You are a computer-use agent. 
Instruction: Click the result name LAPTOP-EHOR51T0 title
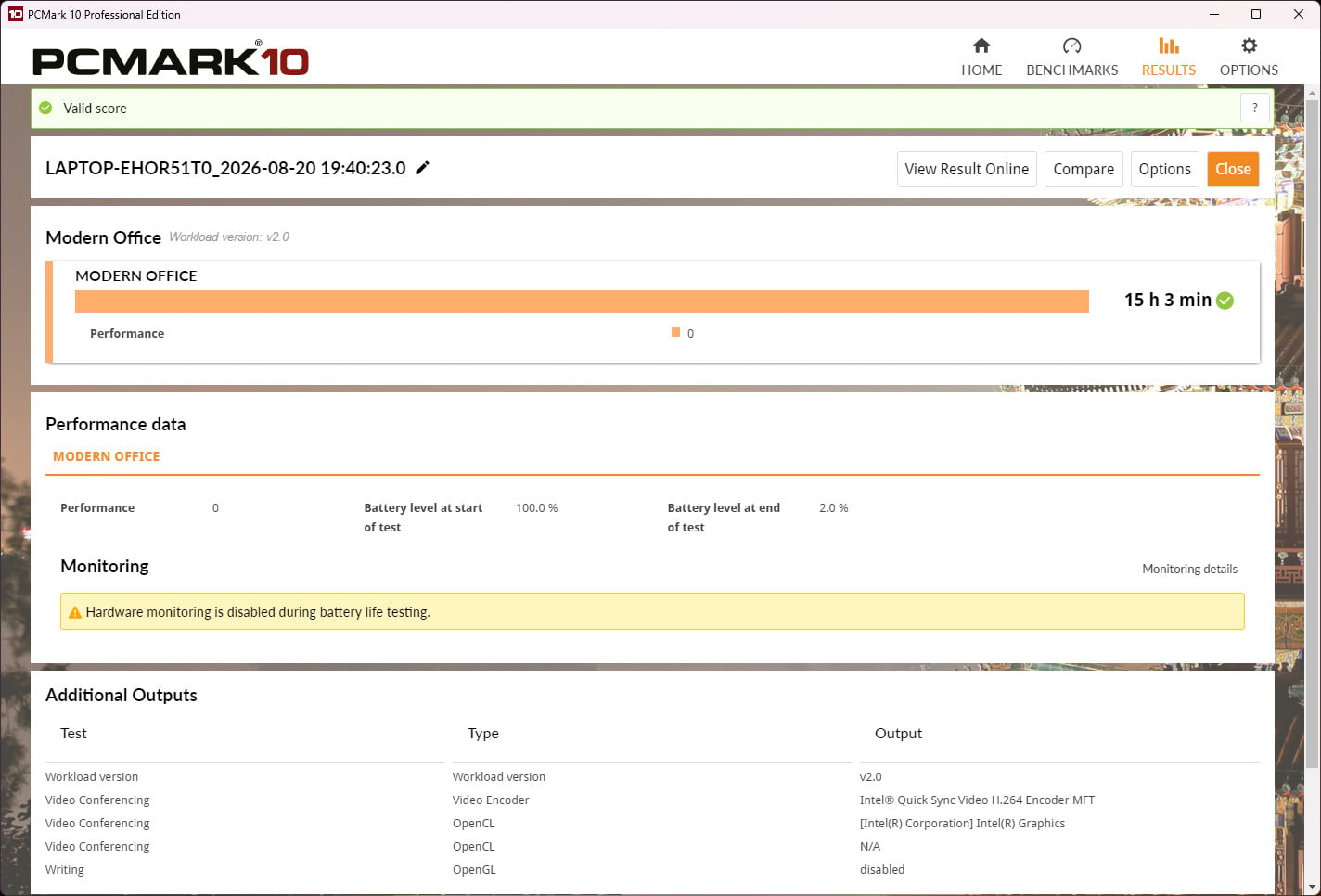click(225, 168)
